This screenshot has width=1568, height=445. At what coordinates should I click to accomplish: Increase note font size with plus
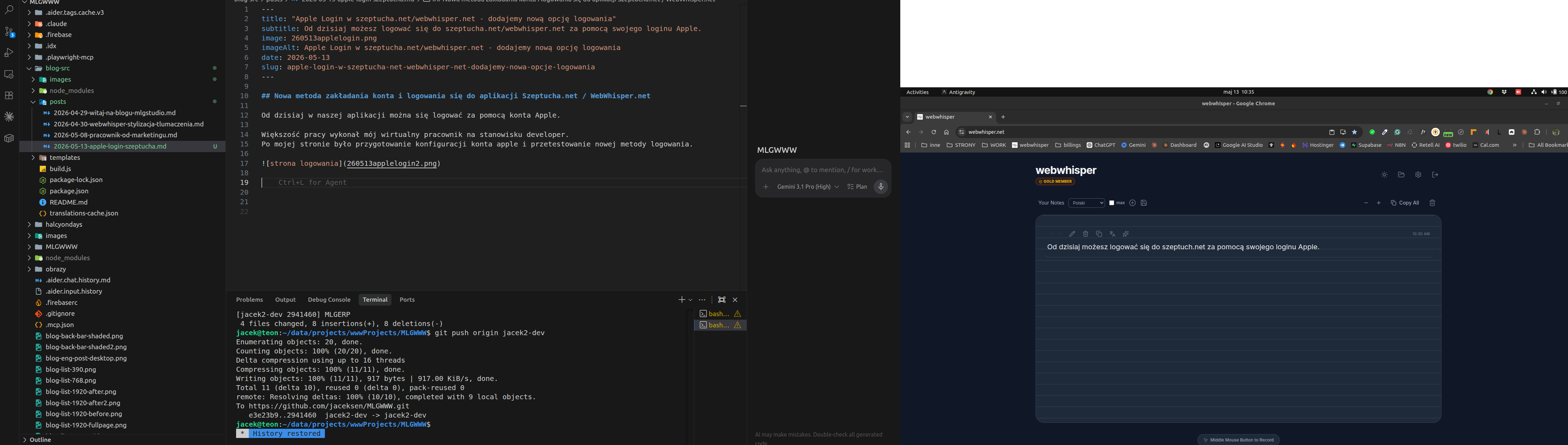[1379, 203]
